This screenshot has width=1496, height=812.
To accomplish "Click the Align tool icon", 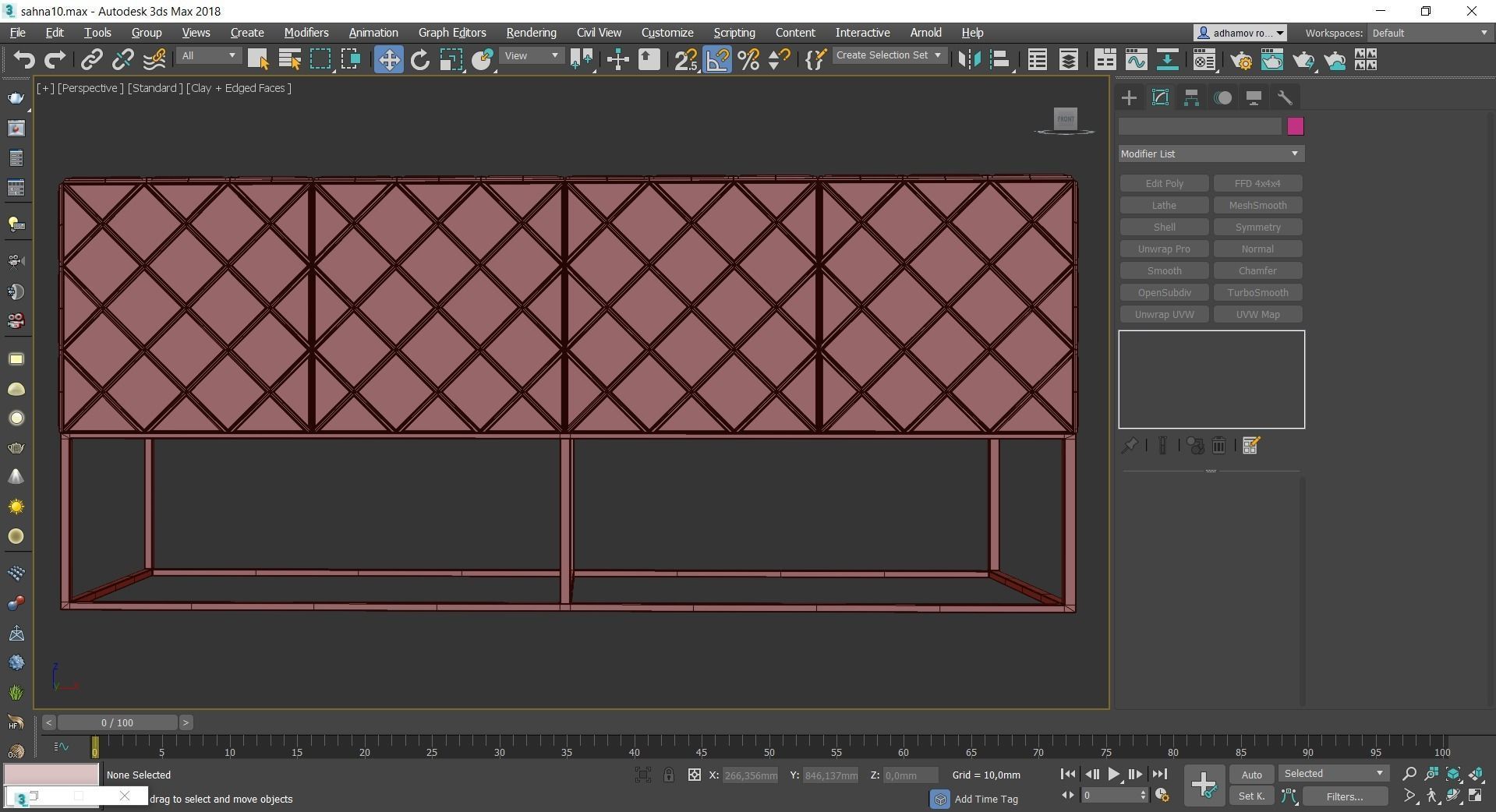I will click(x=1000, y=60).
